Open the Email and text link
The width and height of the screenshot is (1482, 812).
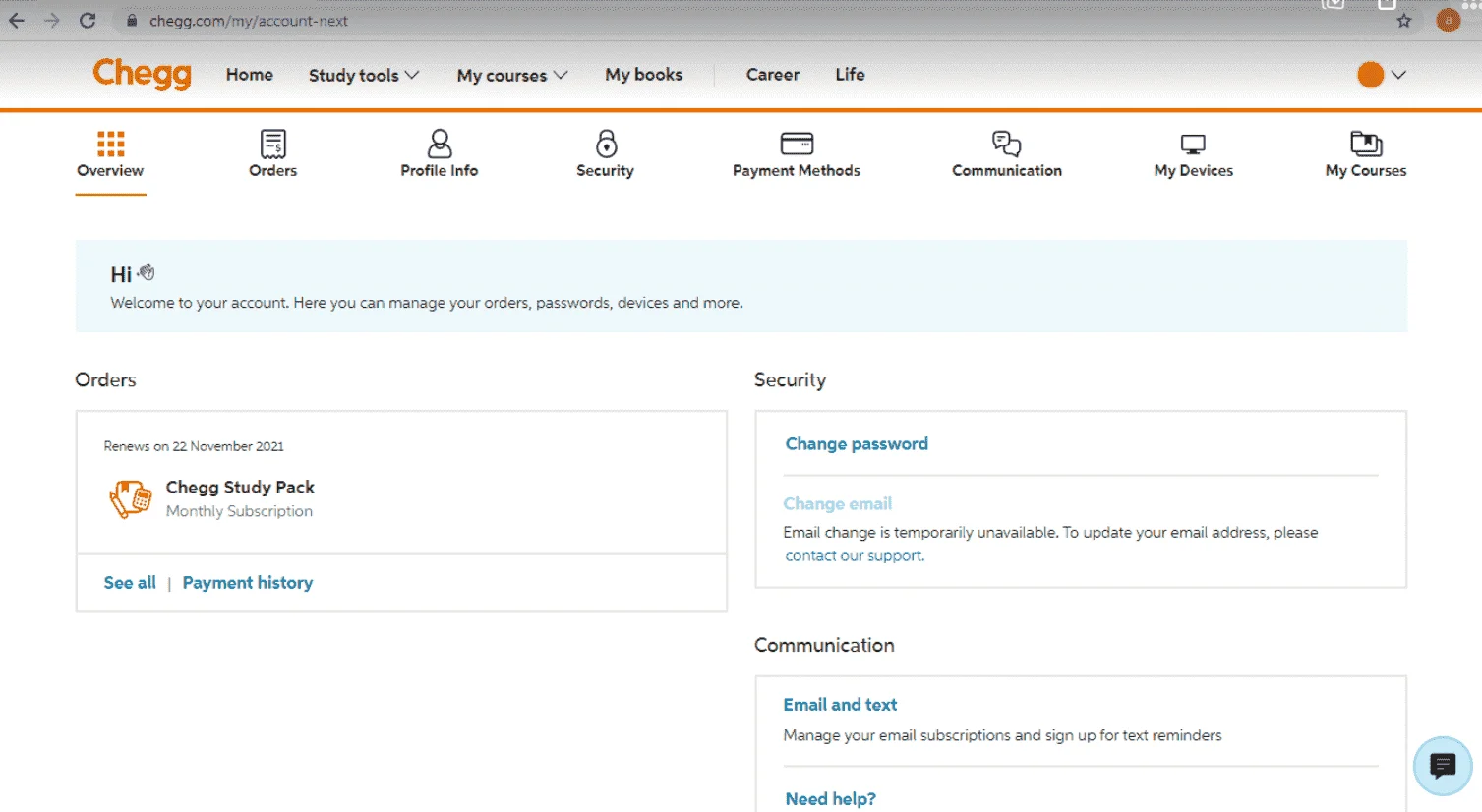(840, 705)
